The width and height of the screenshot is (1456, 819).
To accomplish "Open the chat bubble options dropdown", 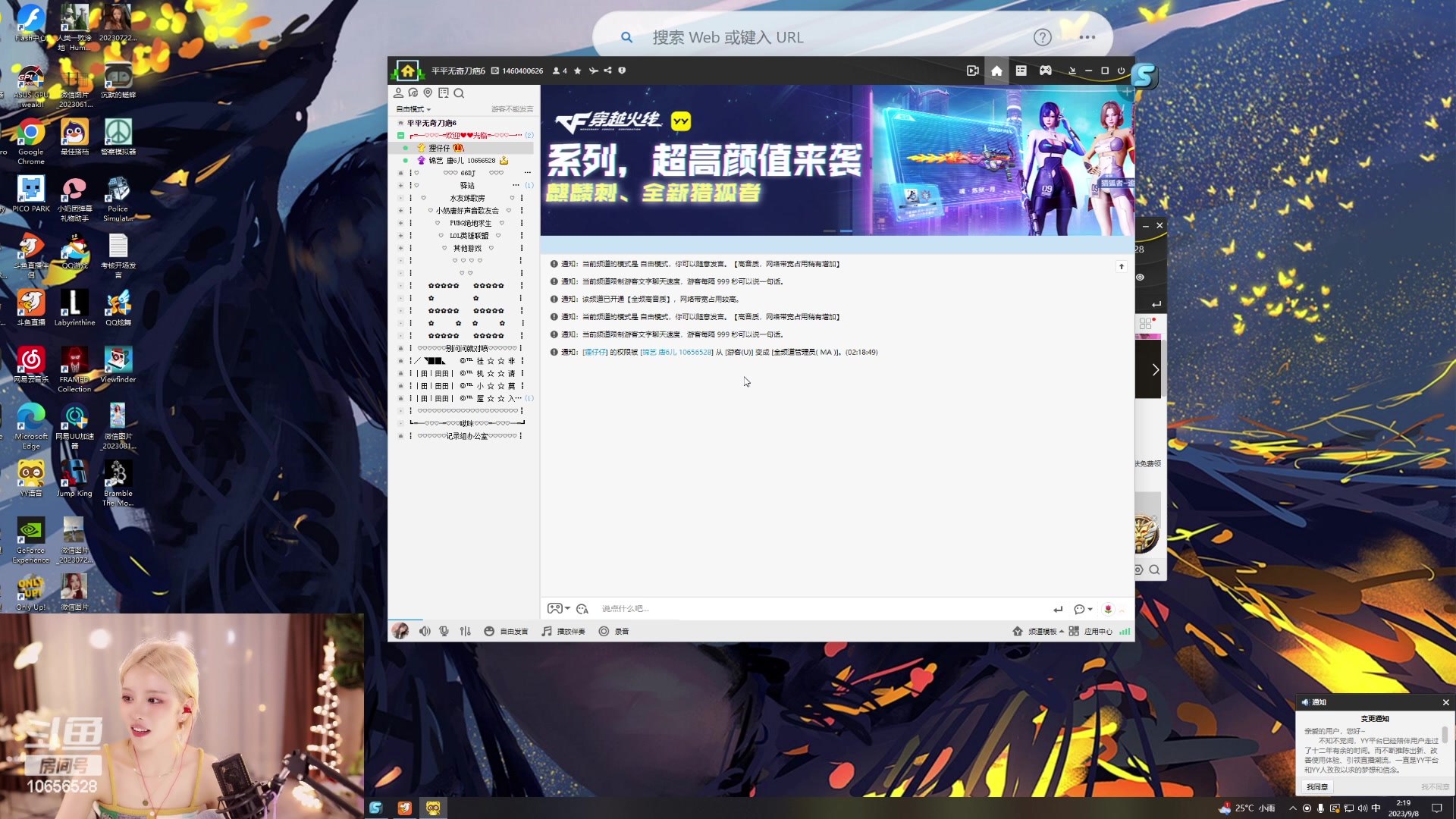I will click(1083, 609).
